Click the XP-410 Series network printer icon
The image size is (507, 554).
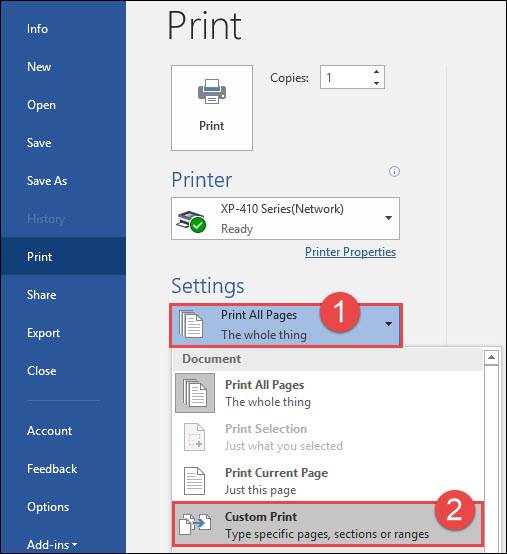pyautogui.click(x=191, y=221)
